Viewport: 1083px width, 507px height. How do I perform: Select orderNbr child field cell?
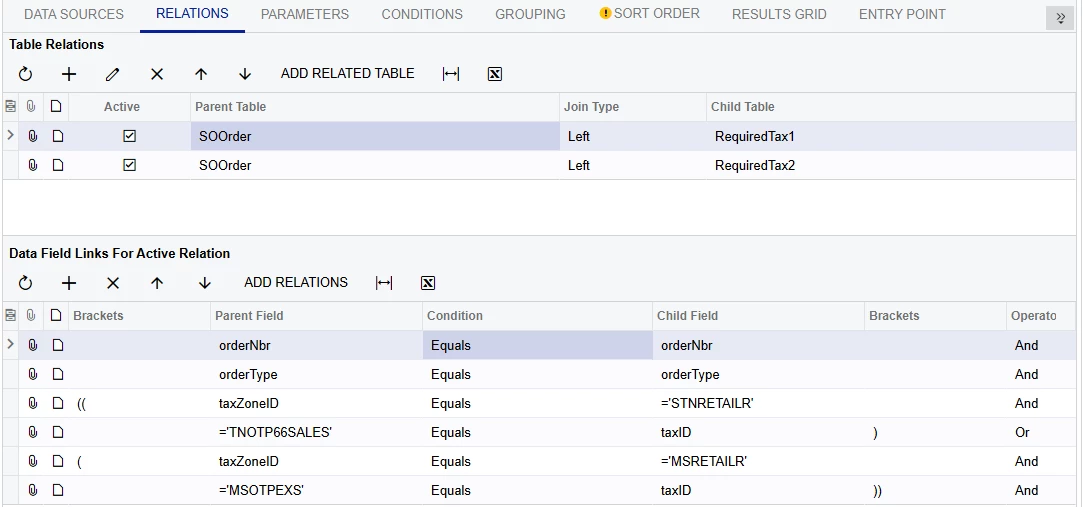point(758,345)
